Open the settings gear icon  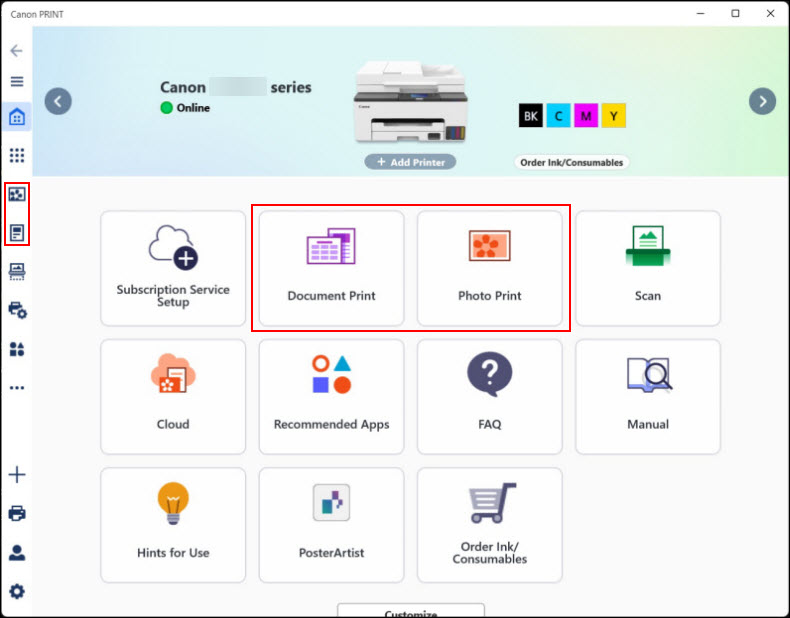[x=16, y=591]
